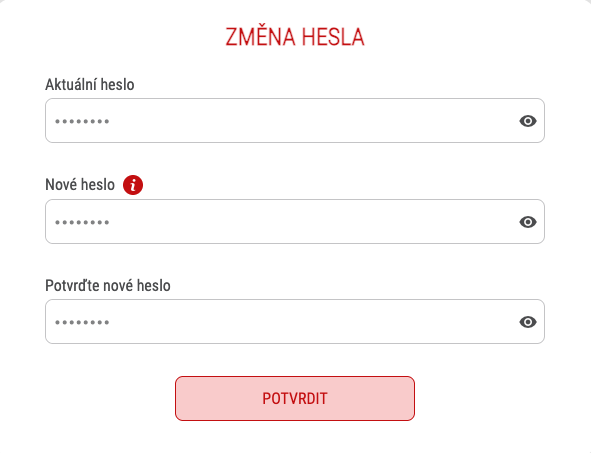Open the red info icon beside Nové heslo
Screen dimensions: 591x453
click(x=133, y=185)
